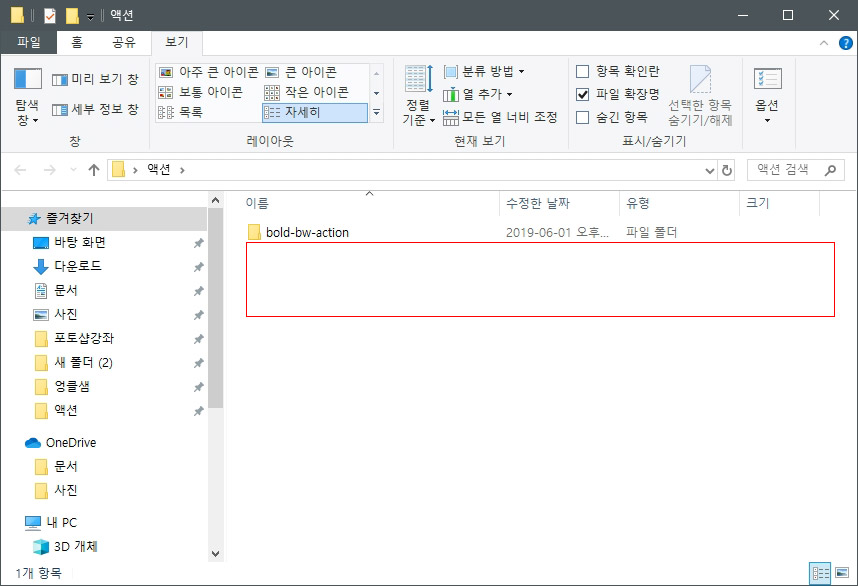Refresh the folder with the refresh icon
This screenshot has height=586, width=858.
[x=729, y=169]
